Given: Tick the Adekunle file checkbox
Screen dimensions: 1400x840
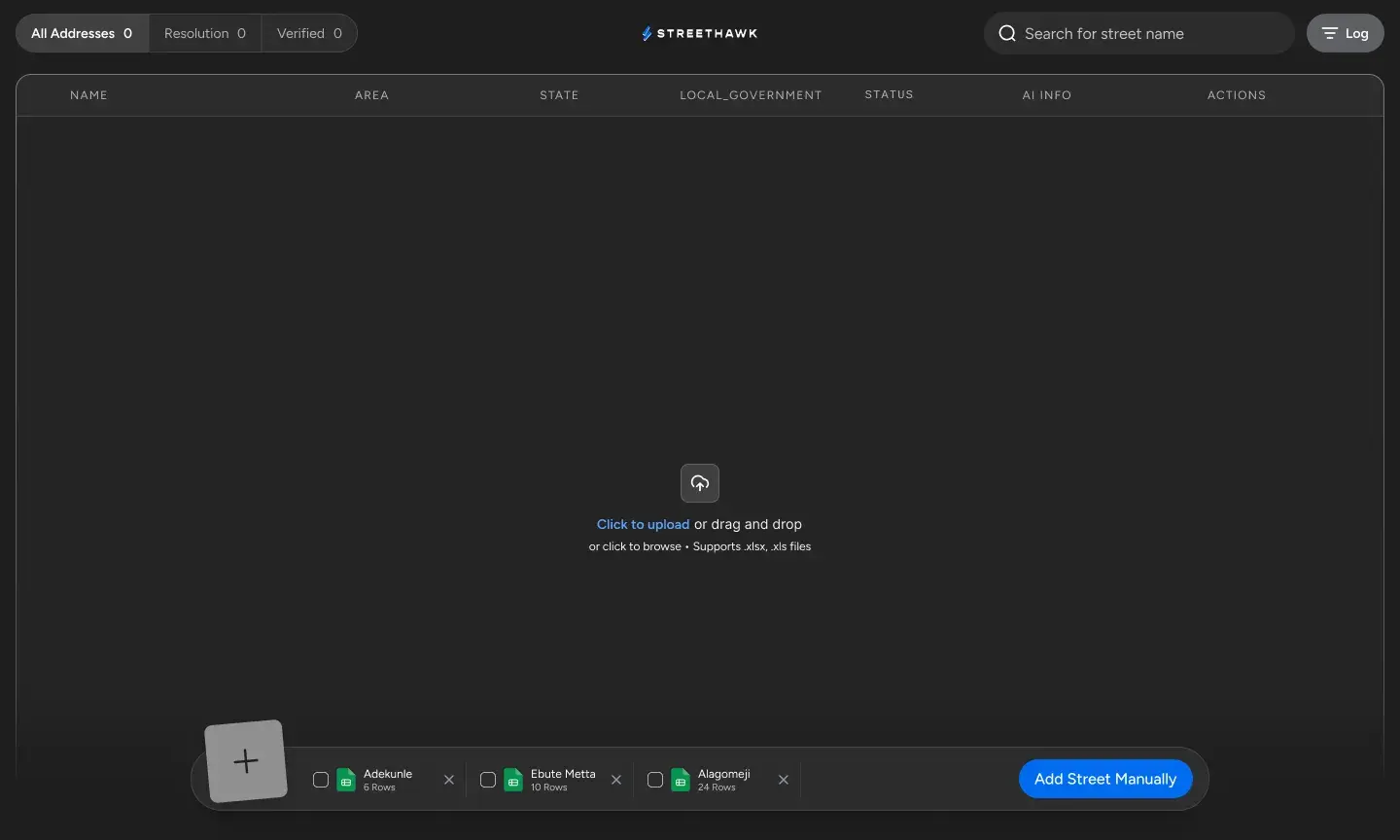Looking at the screenshot, I should [x=321, y=780].
